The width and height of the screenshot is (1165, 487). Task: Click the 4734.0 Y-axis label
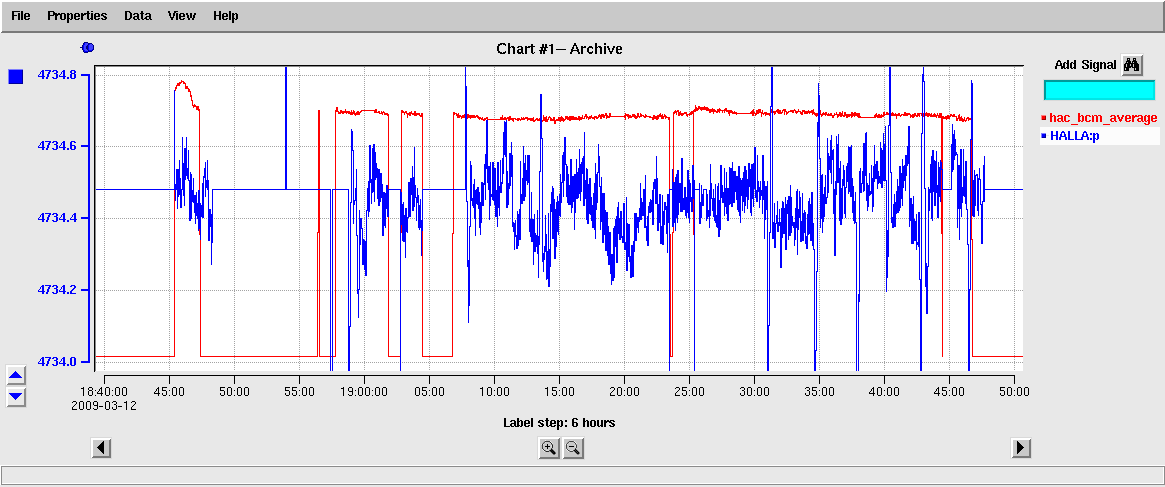coord(58,361)
